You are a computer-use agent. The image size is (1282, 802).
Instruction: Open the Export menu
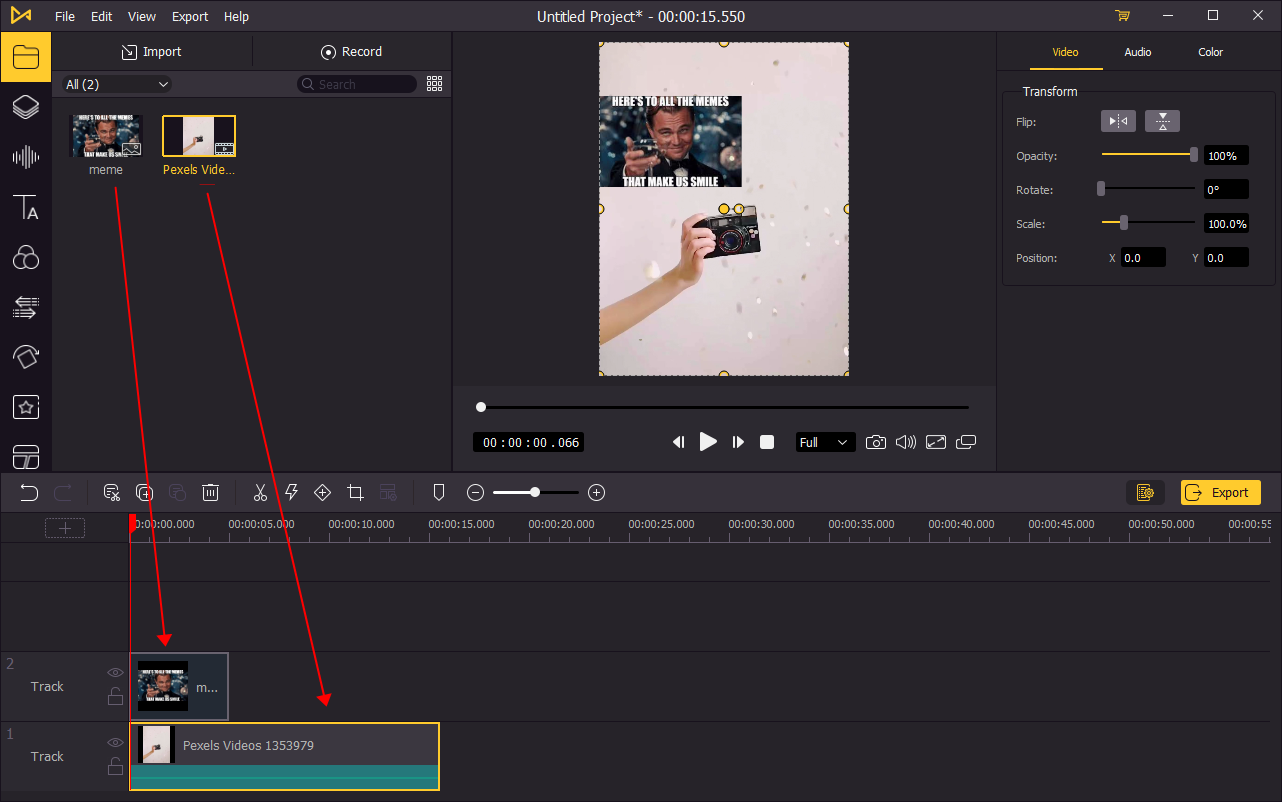click(190, 16)
